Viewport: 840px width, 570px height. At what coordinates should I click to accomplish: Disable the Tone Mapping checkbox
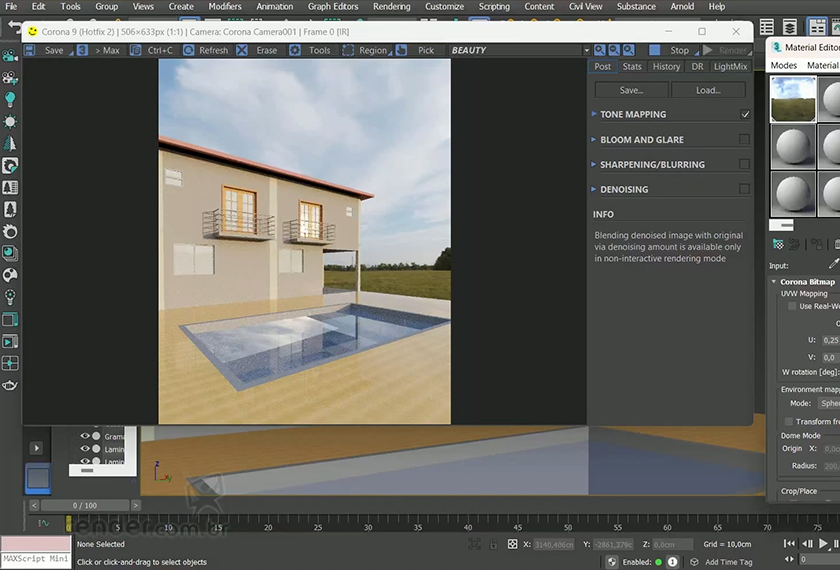point(744,115)
